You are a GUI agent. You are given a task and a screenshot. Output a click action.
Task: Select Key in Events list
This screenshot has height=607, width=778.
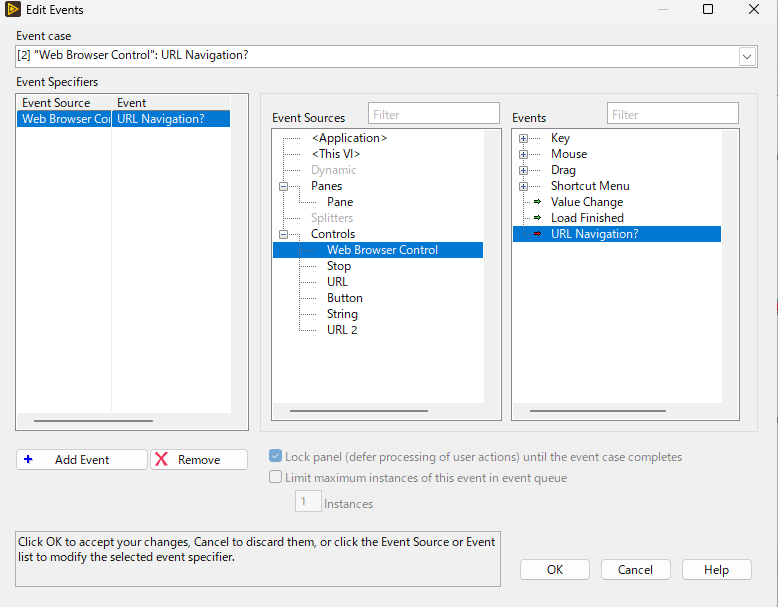coord(560,138)
